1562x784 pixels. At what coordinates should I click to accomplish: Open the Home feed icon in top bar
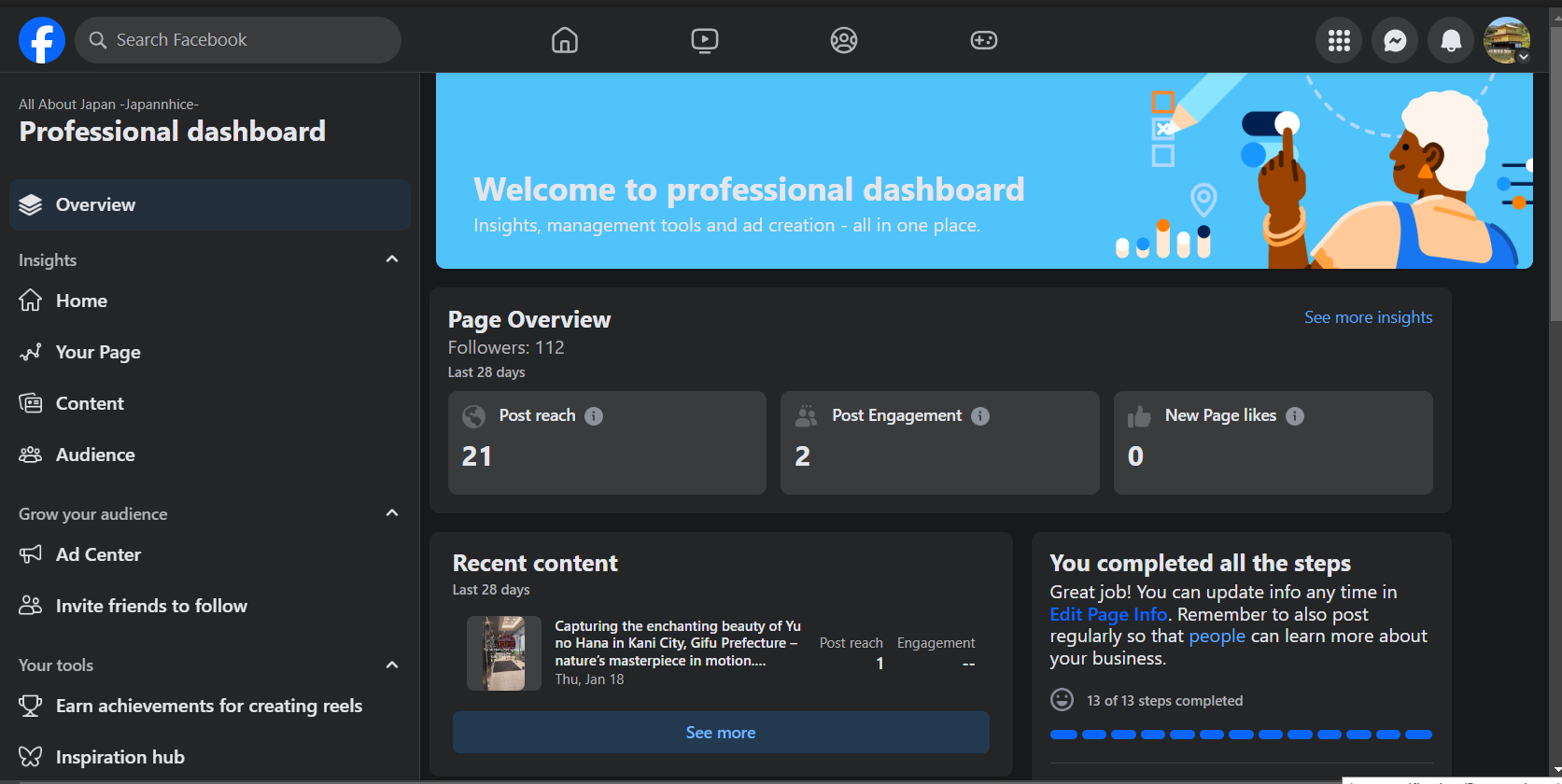pyautogui.click(x=565, y=40)
